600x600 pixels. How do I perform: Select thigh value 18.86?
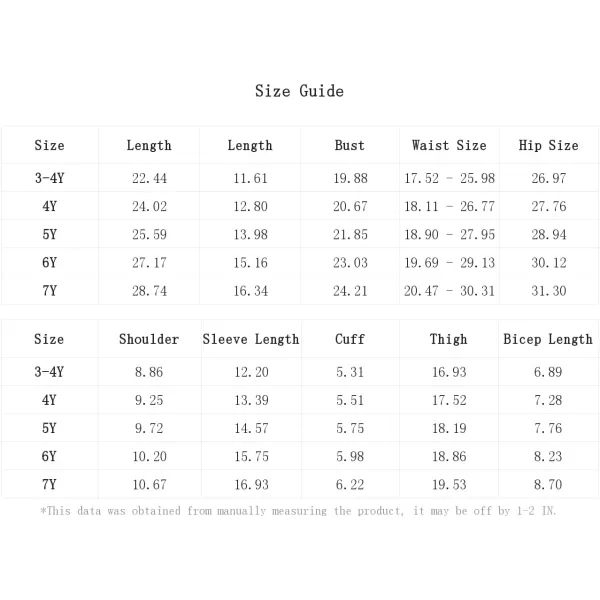(x=449, y=457)
